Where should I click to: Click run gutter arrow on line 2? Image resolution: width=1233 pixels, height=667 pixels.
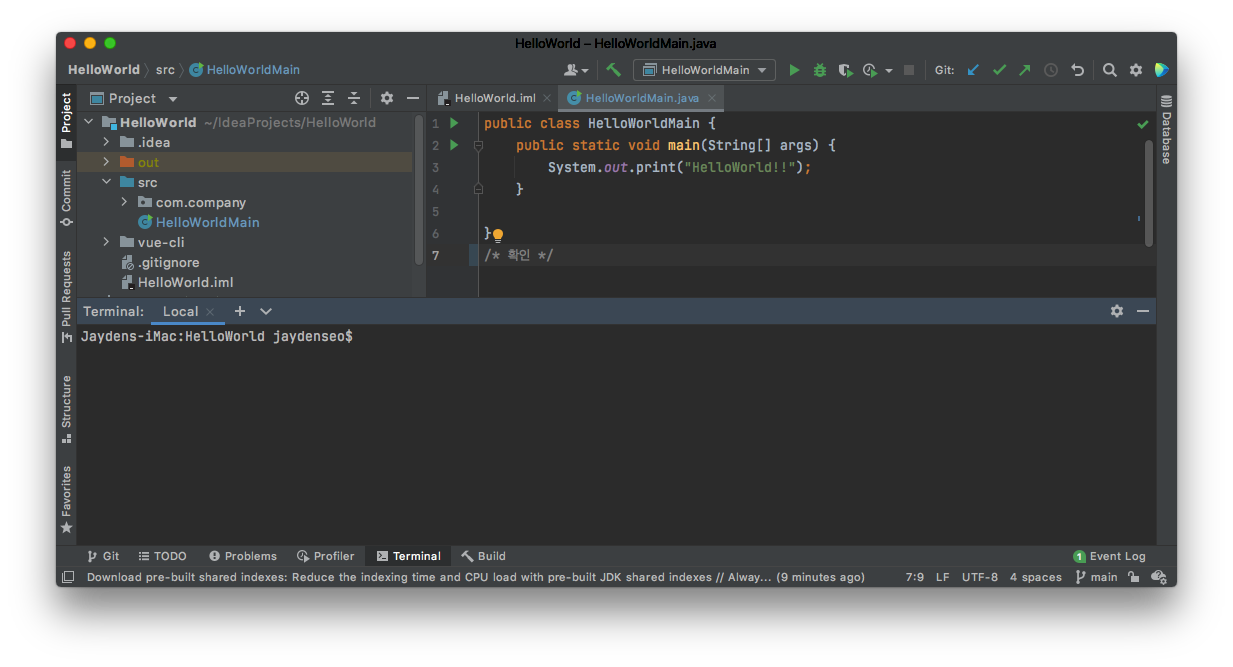pos(454,145)
